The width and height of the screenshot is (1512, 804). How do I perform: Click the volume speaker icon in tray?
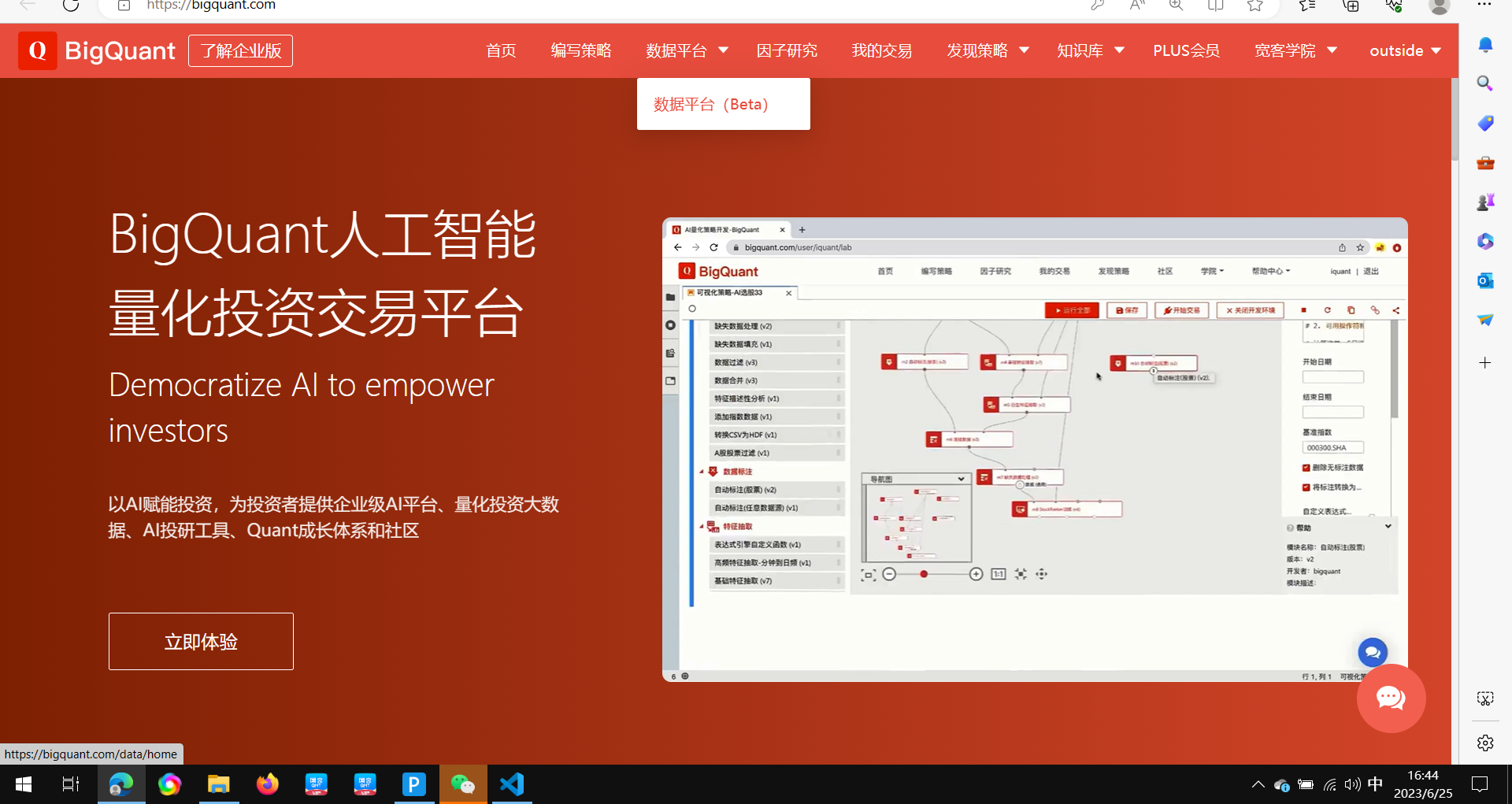pyautogui.click(x=1353, y=784)
